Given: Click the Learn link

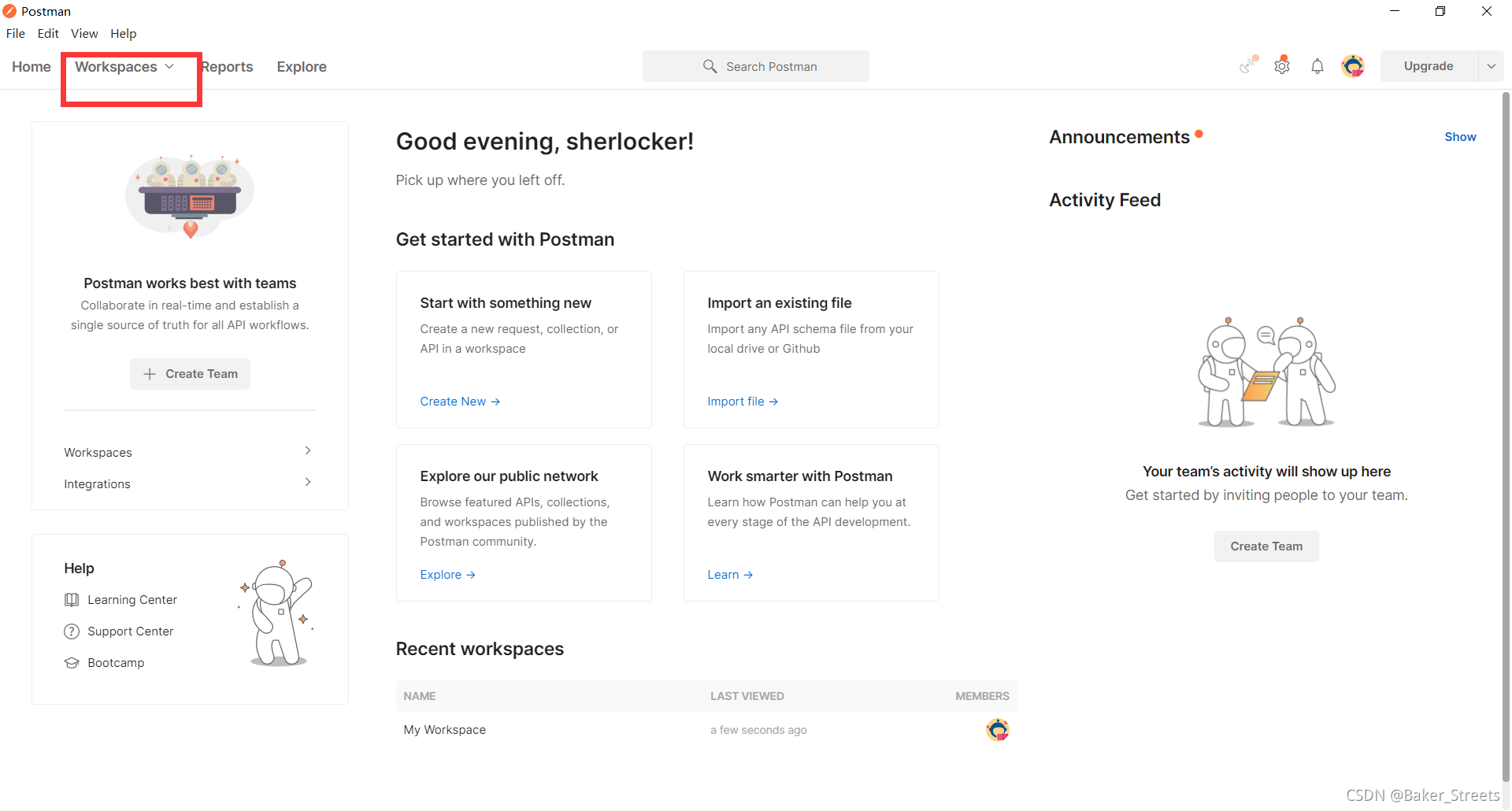Looking at the screenshot, I should pos(730,575).
